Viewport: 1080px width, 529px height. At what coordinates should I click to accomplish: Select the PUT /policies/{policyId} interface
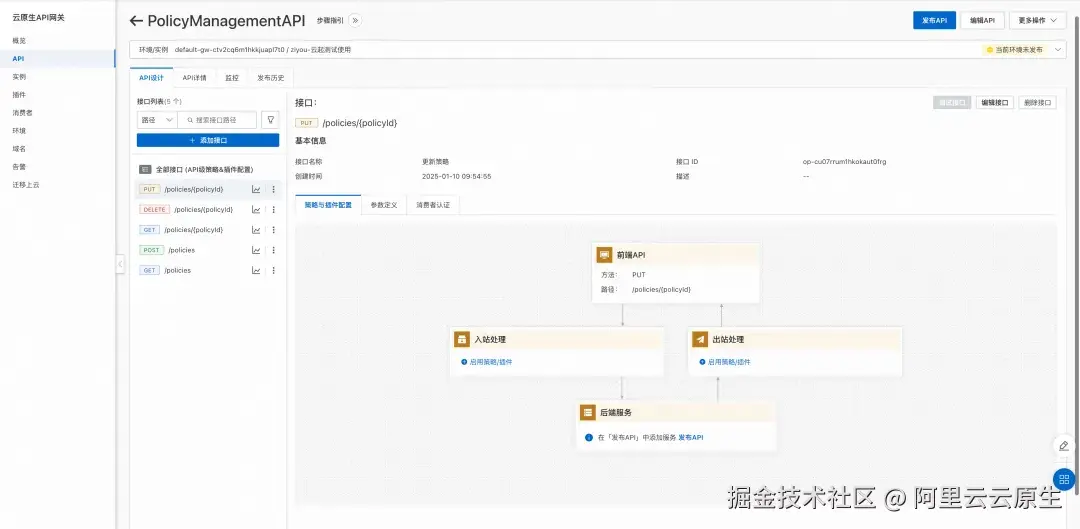[208, 189]
